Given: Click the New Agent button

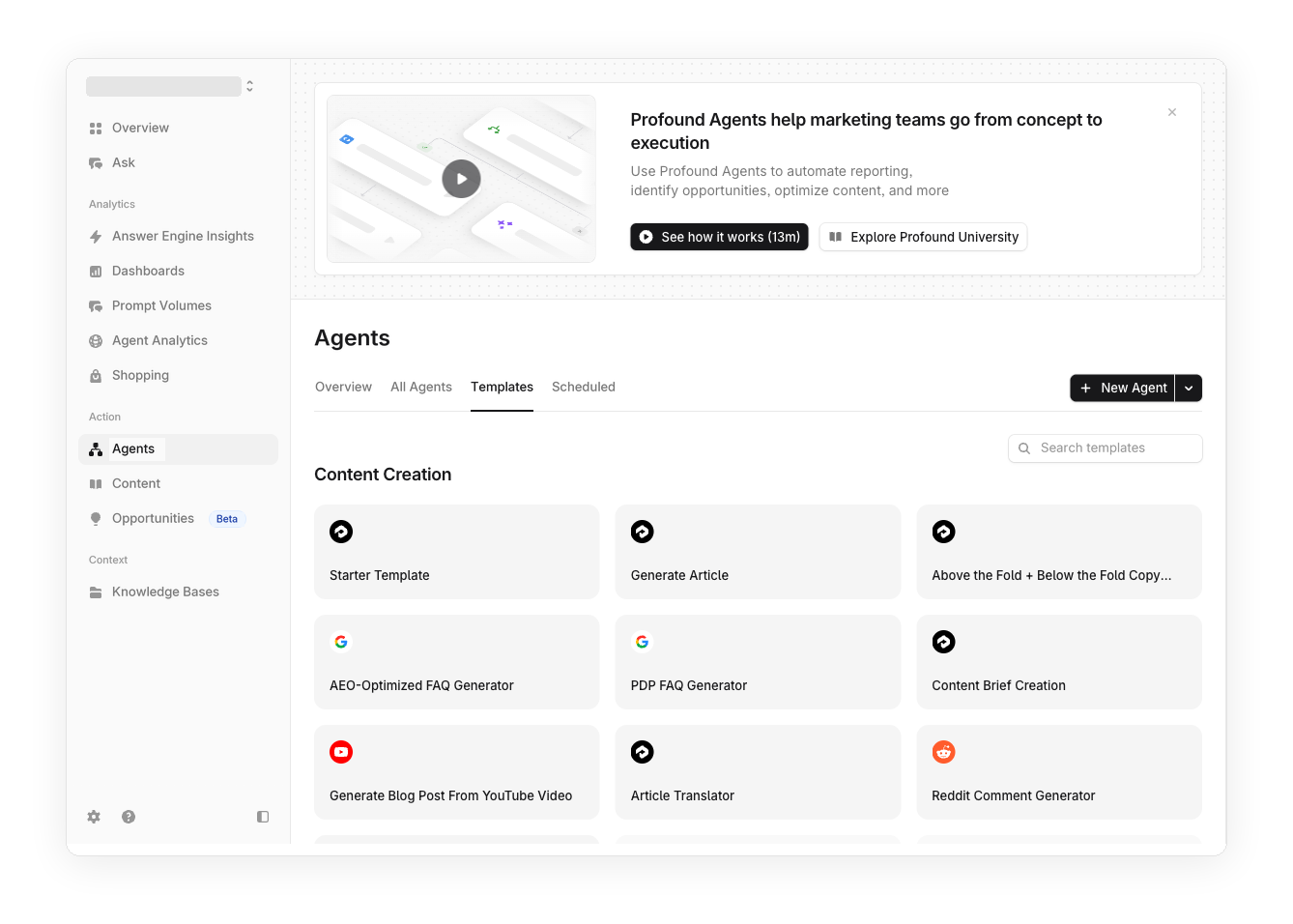Looking at the screenshot, I should coord(1122,388).
